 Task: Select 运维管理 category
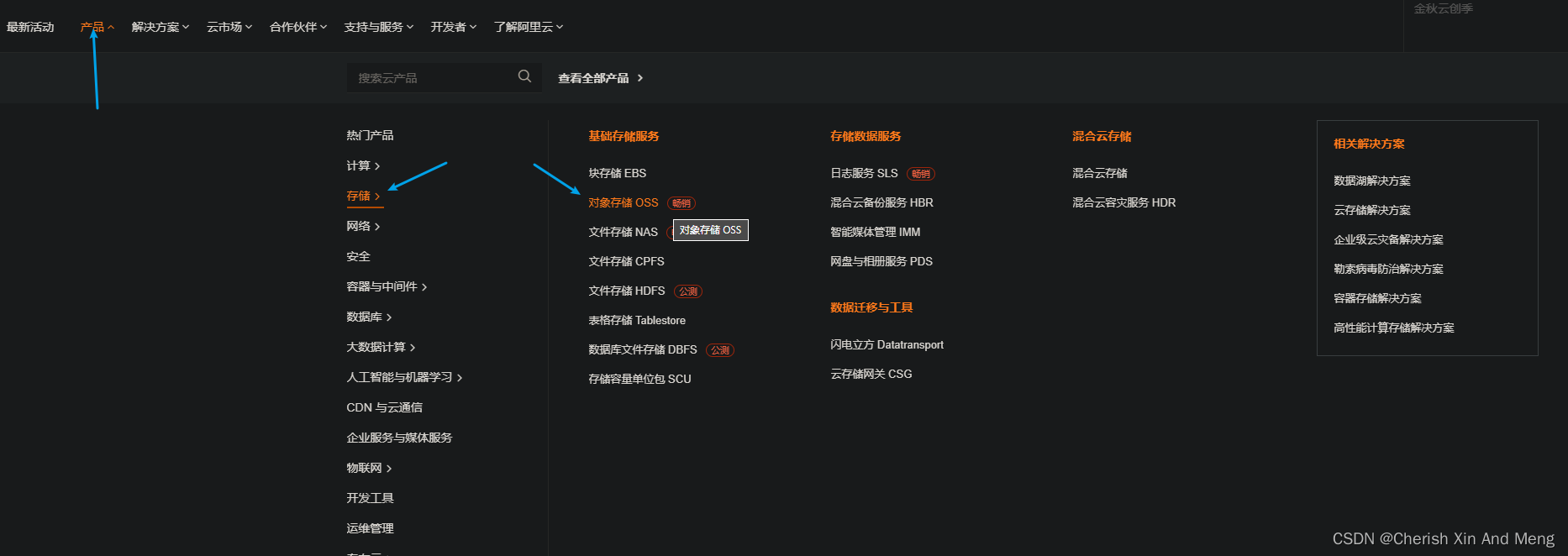[370, 528]
